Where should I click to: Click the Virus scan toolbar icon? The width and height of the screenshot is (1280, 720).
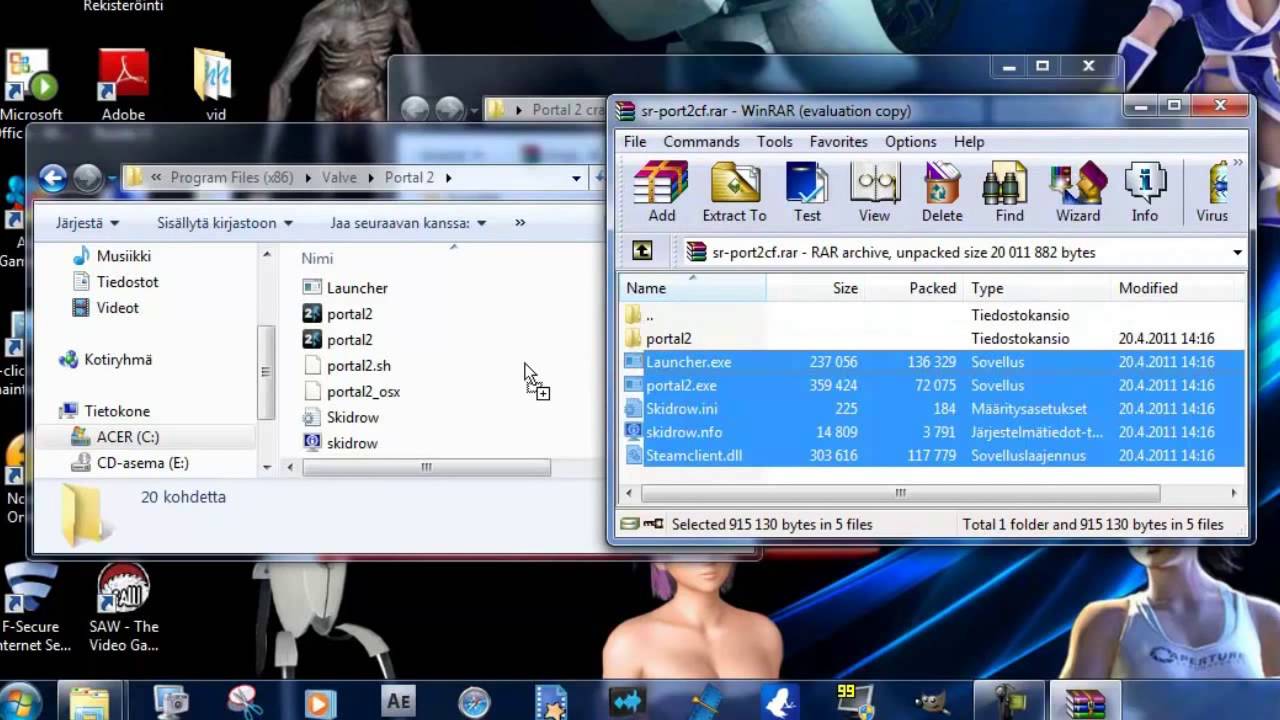coord(1213,191)
